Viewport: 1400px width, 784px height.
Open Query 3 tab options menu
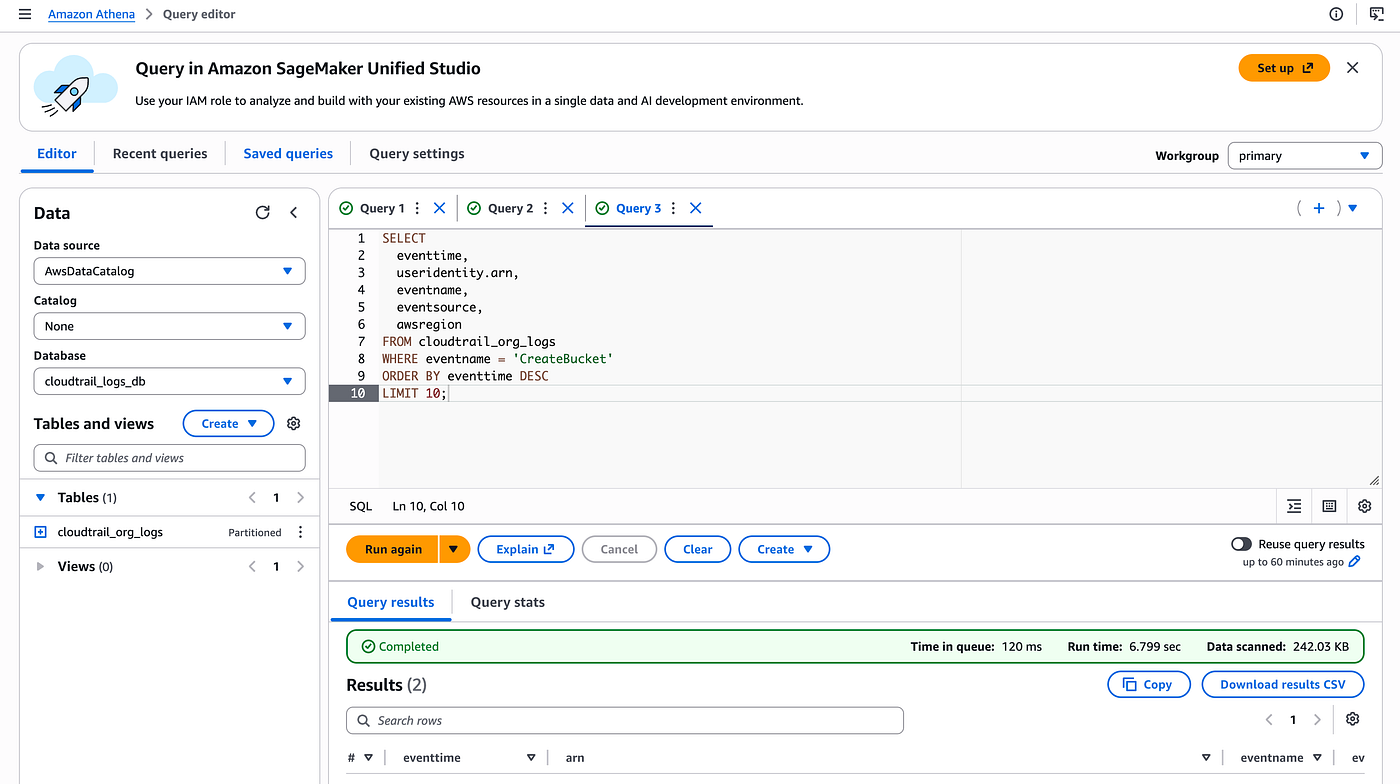click(x=673, y=208)
